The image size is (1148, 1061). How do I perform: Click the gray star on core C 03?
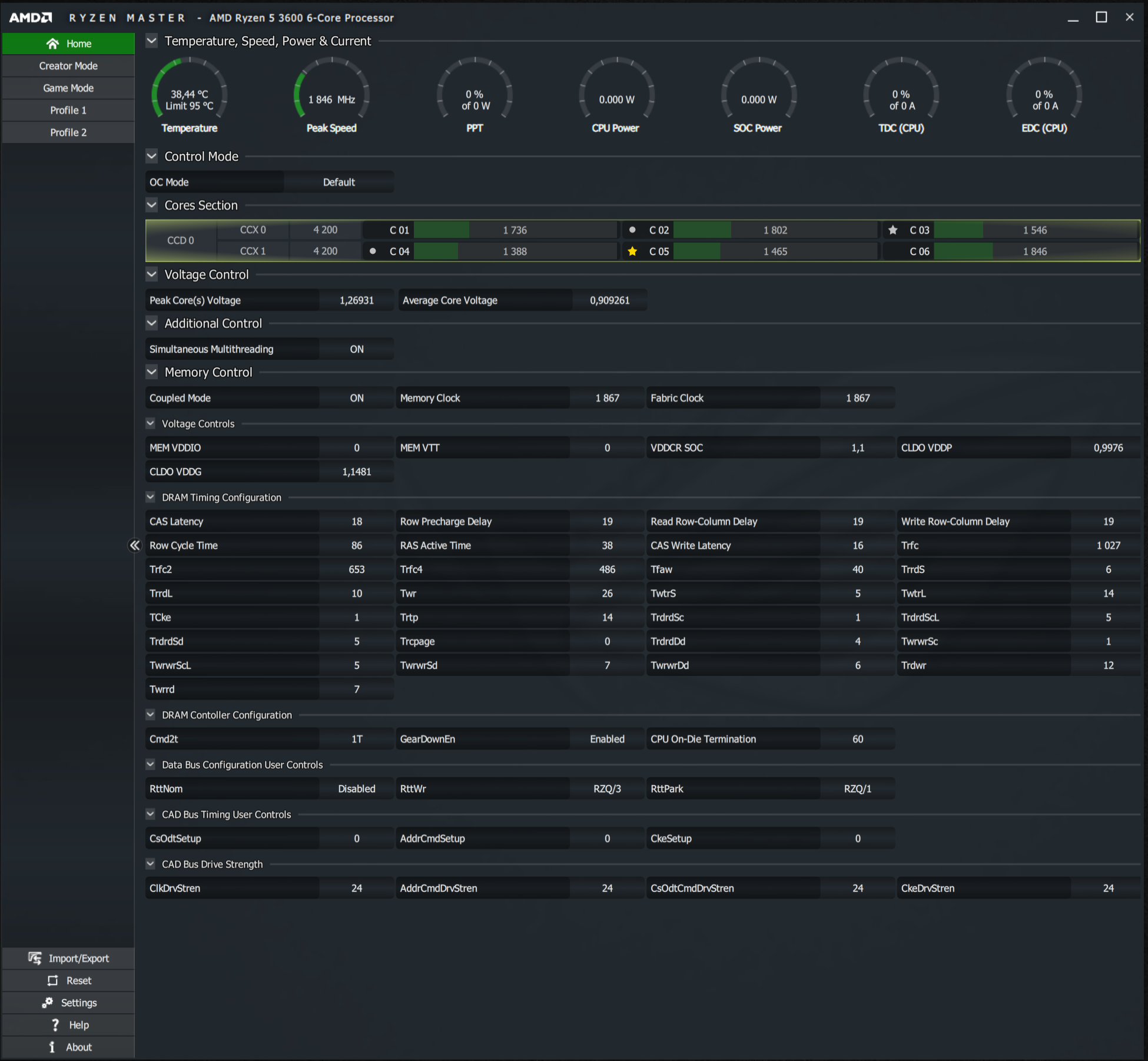(892, 230)
